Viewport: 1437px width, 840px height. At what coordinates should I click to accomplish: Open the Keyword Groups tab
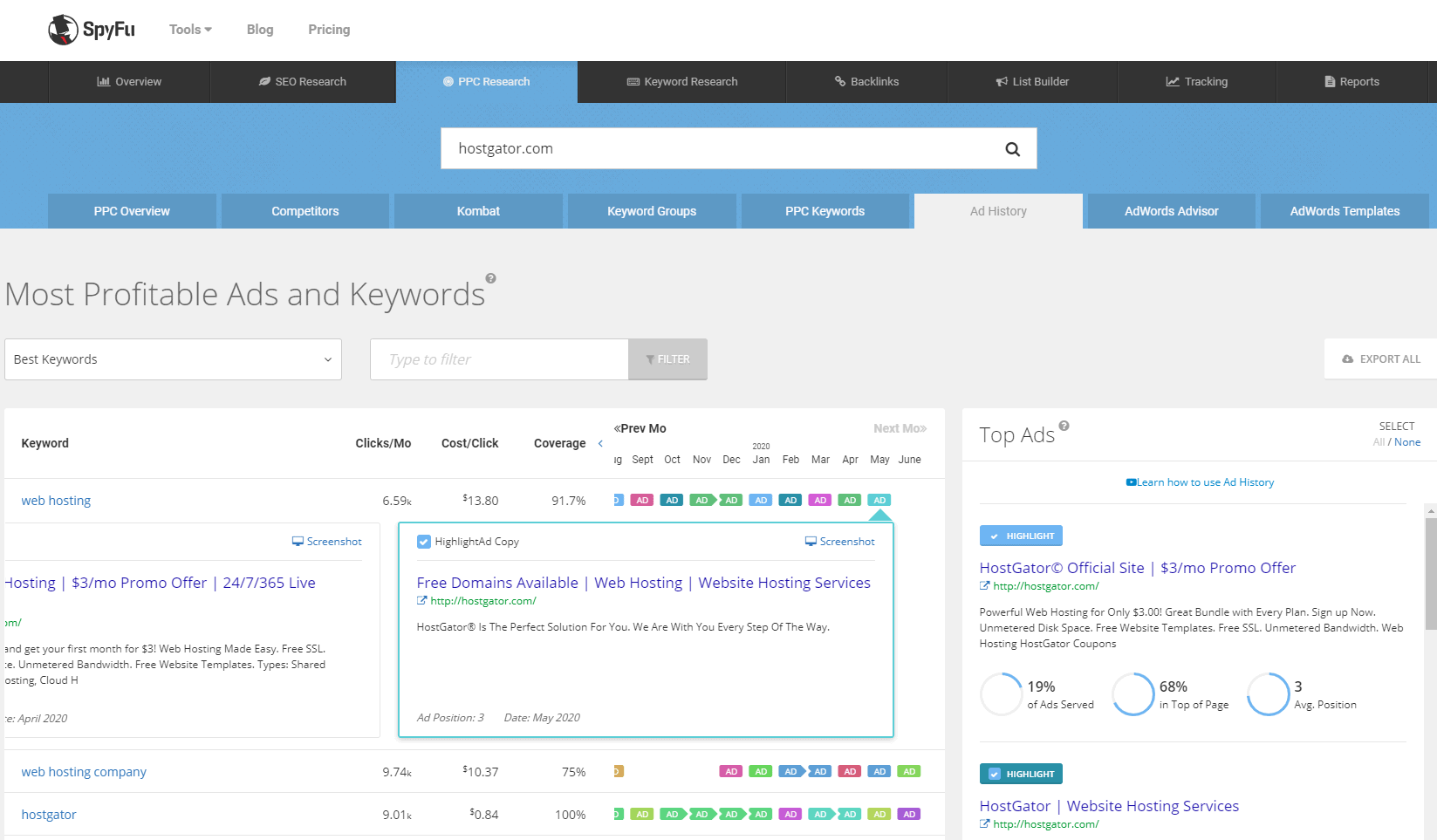pyautogui.click(x=652, y=211)
